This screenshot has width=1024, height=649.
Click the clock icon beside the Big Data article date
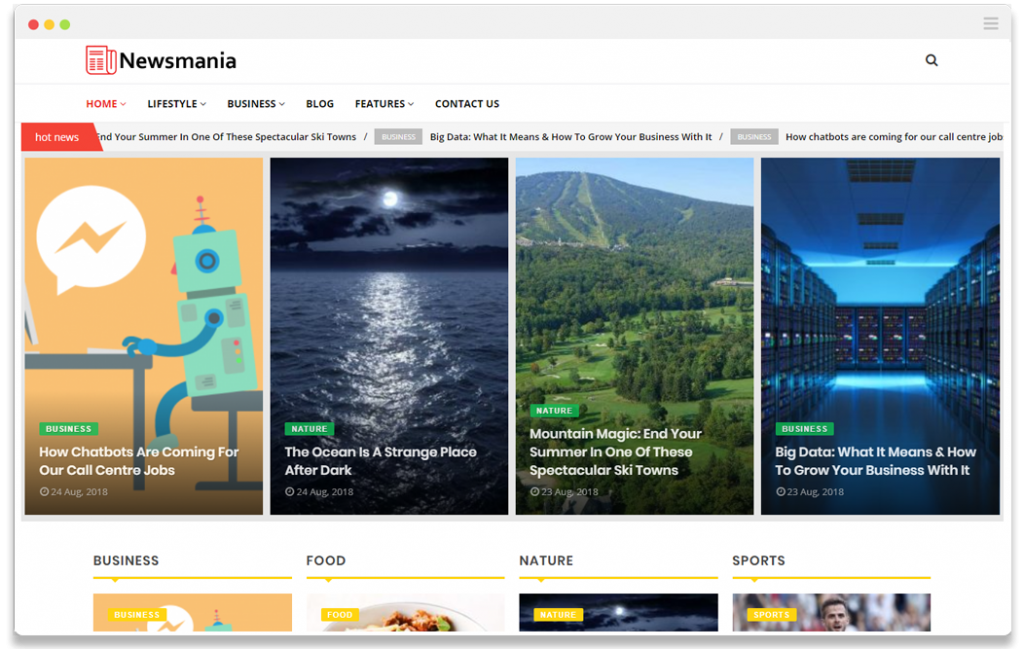(x=779, y=491)
